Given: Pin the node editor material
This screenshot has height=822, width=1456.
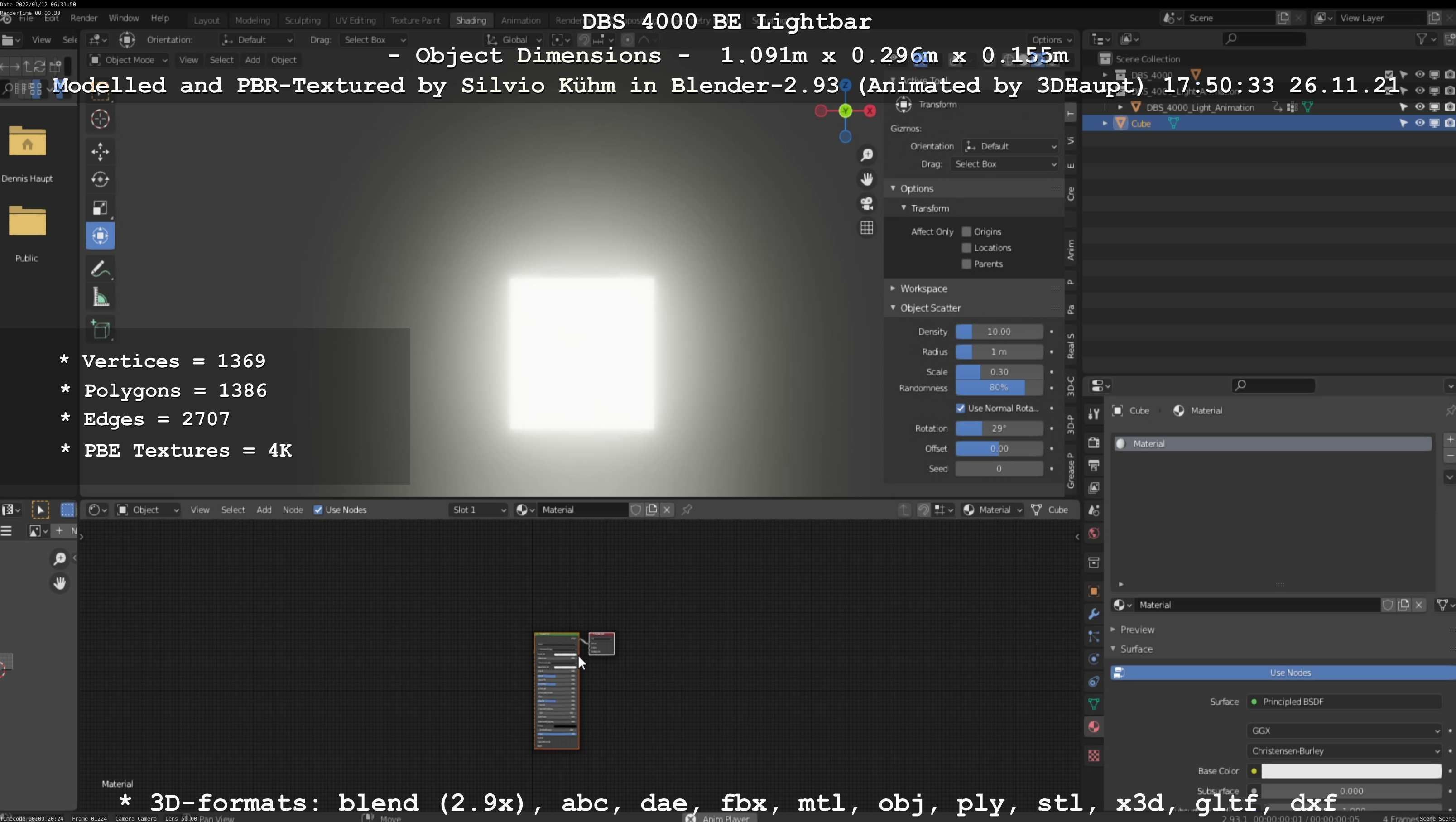Looking at the screenshot, I should click(687, 510).
